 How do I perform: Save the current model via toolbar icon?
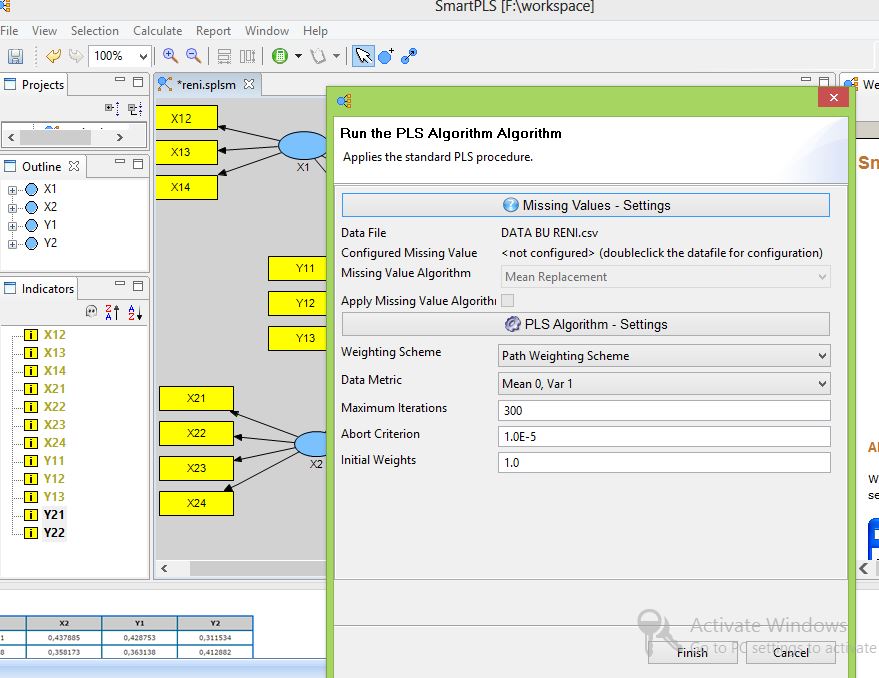[x=16, y=56]
